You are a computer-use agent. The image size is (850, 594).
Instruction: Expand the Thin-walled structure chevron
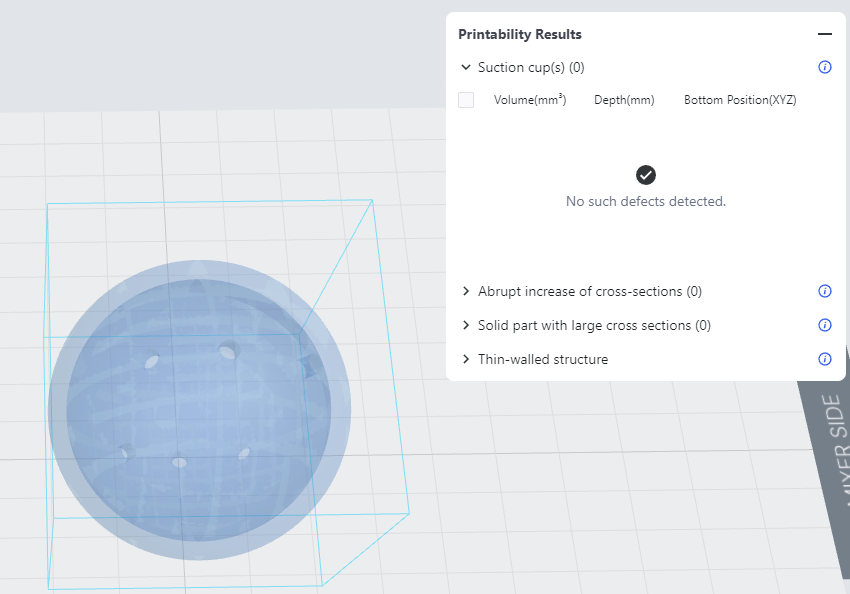tap(466, 360)
